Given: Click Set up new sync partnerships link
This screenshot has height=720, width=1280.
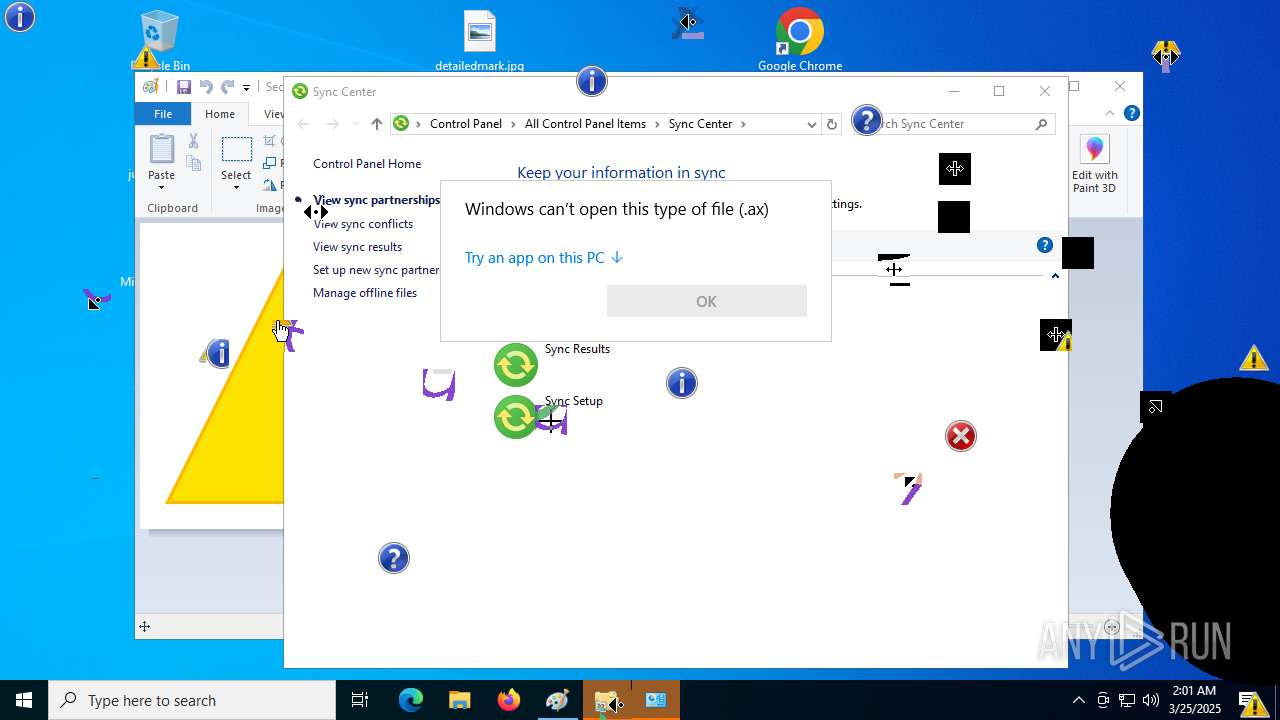Looking at the screenshot, I should coord(376,270).
